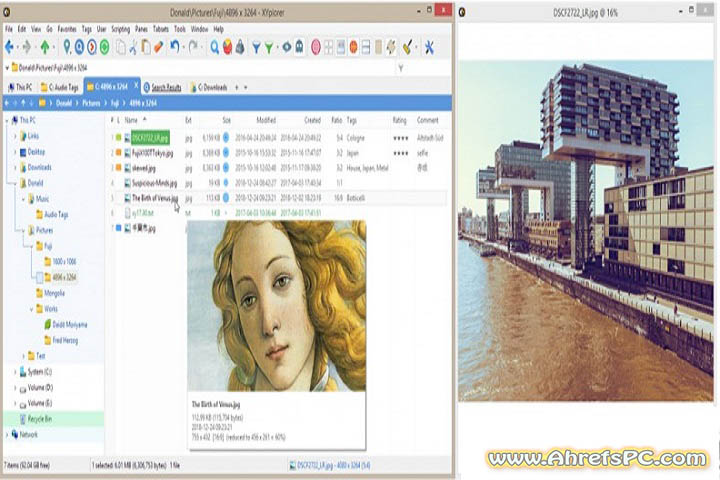Select Recycle Bin in the tree
720x480 pixels.
pyautogui.click(x=36, y=419)
